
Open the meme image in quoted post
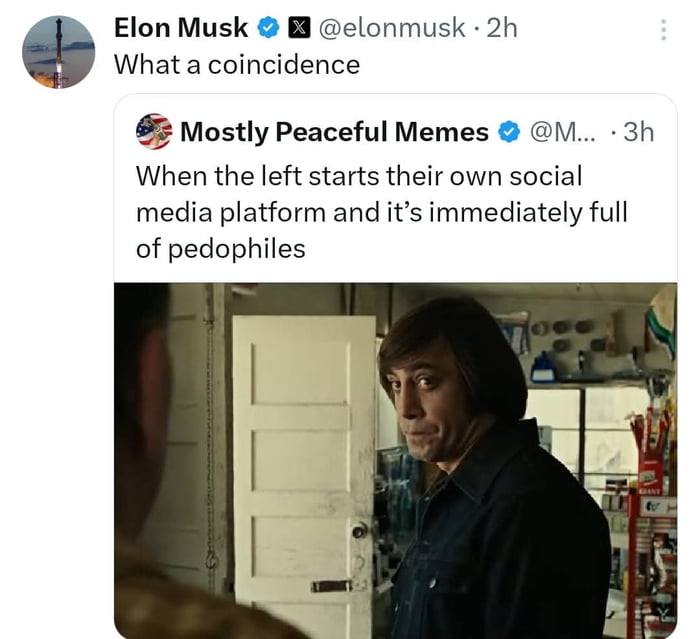[395, 460]
